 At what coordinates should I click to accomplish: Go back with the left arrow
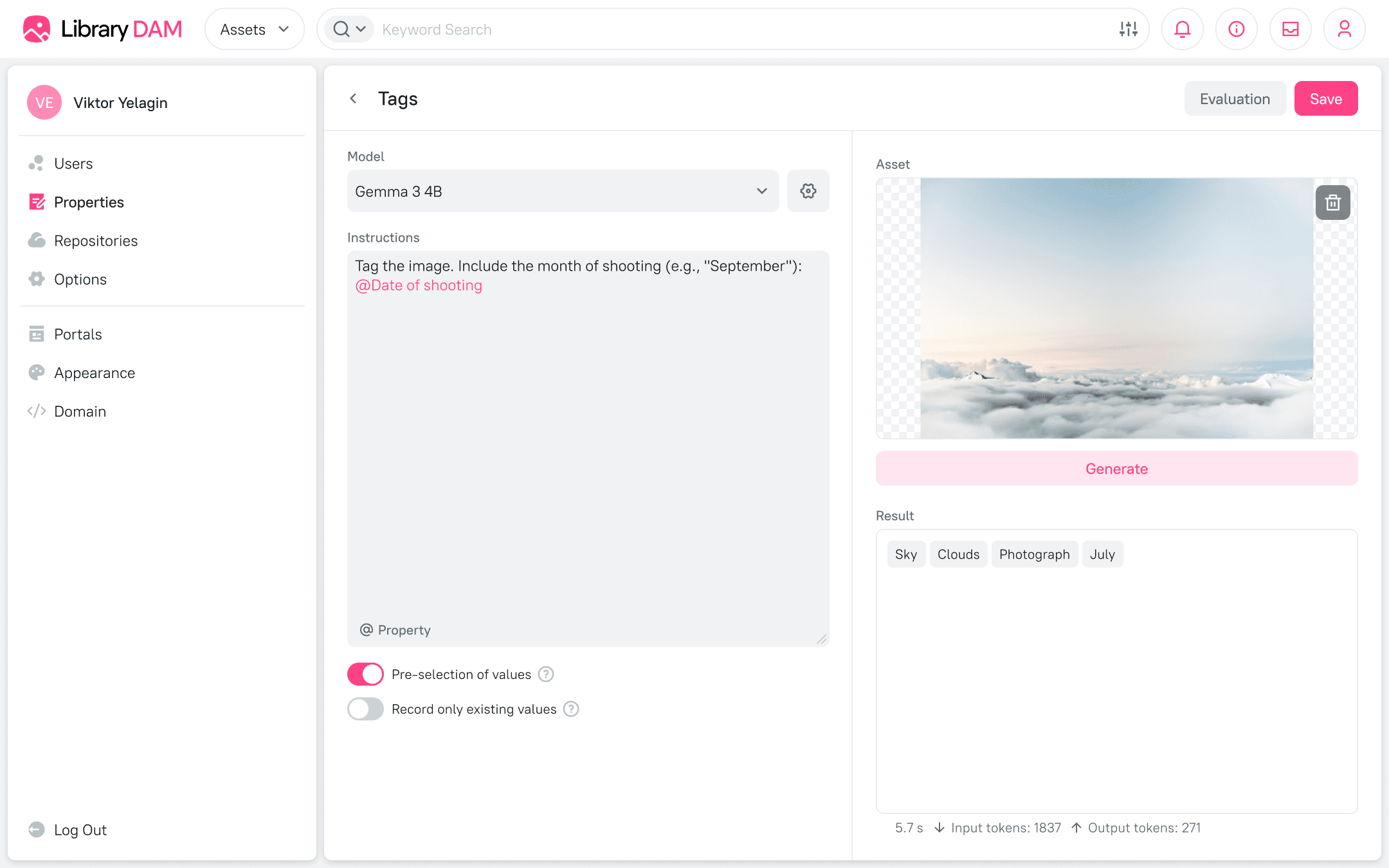pos(353,98)
